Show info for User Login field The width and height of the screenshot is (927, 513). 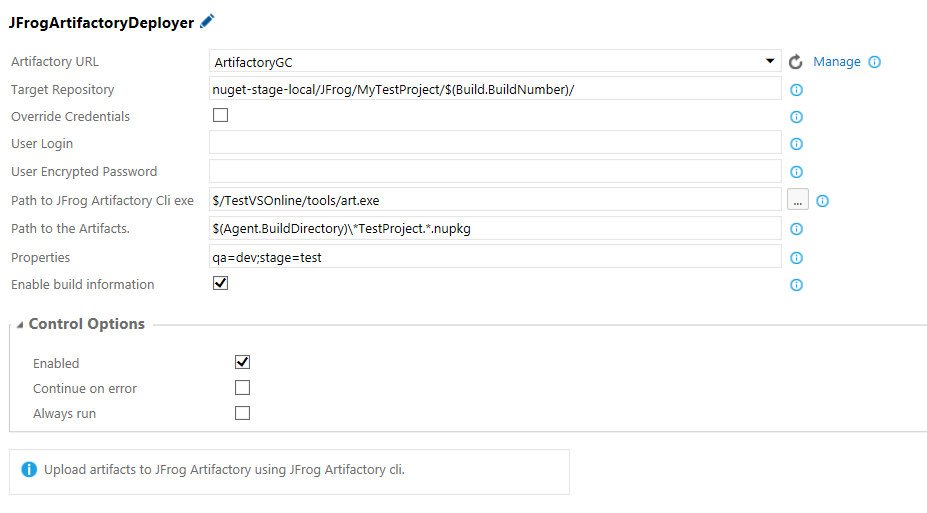(796, 144)
